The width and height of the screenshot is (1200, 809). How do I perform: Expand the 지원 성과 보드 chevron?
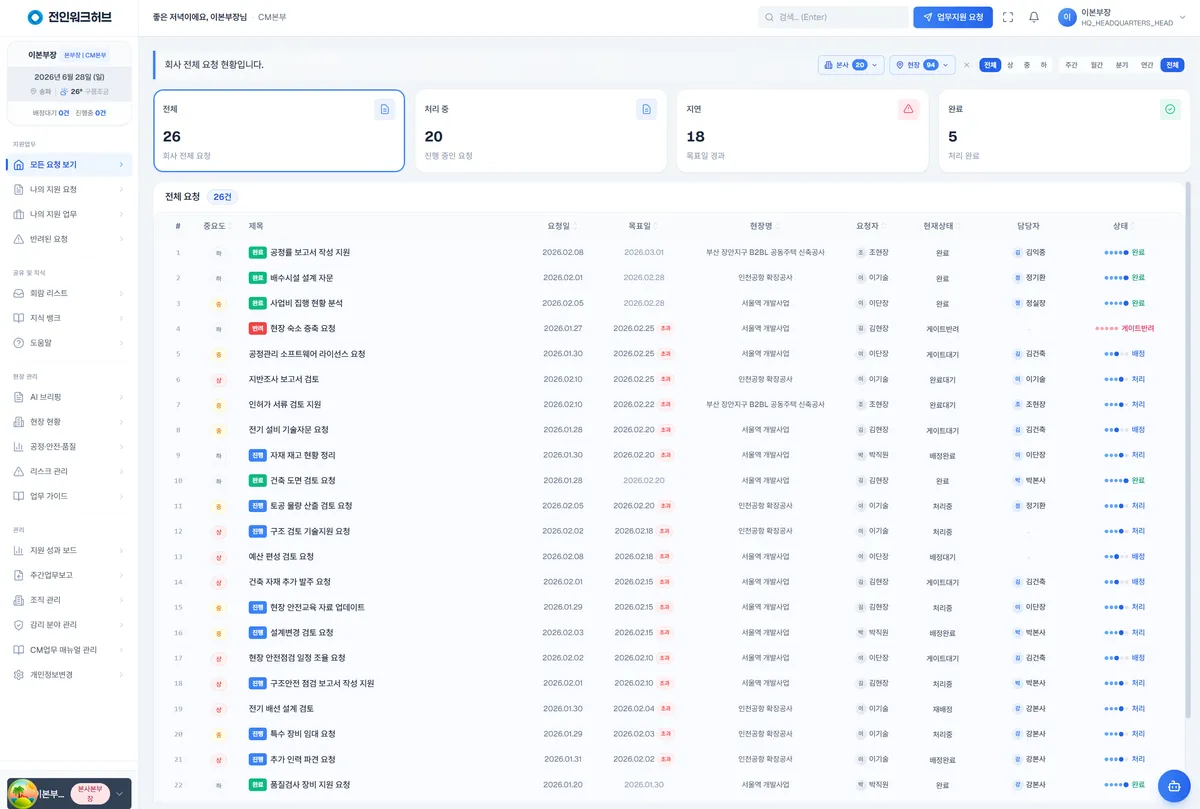(x=121, y=550)
